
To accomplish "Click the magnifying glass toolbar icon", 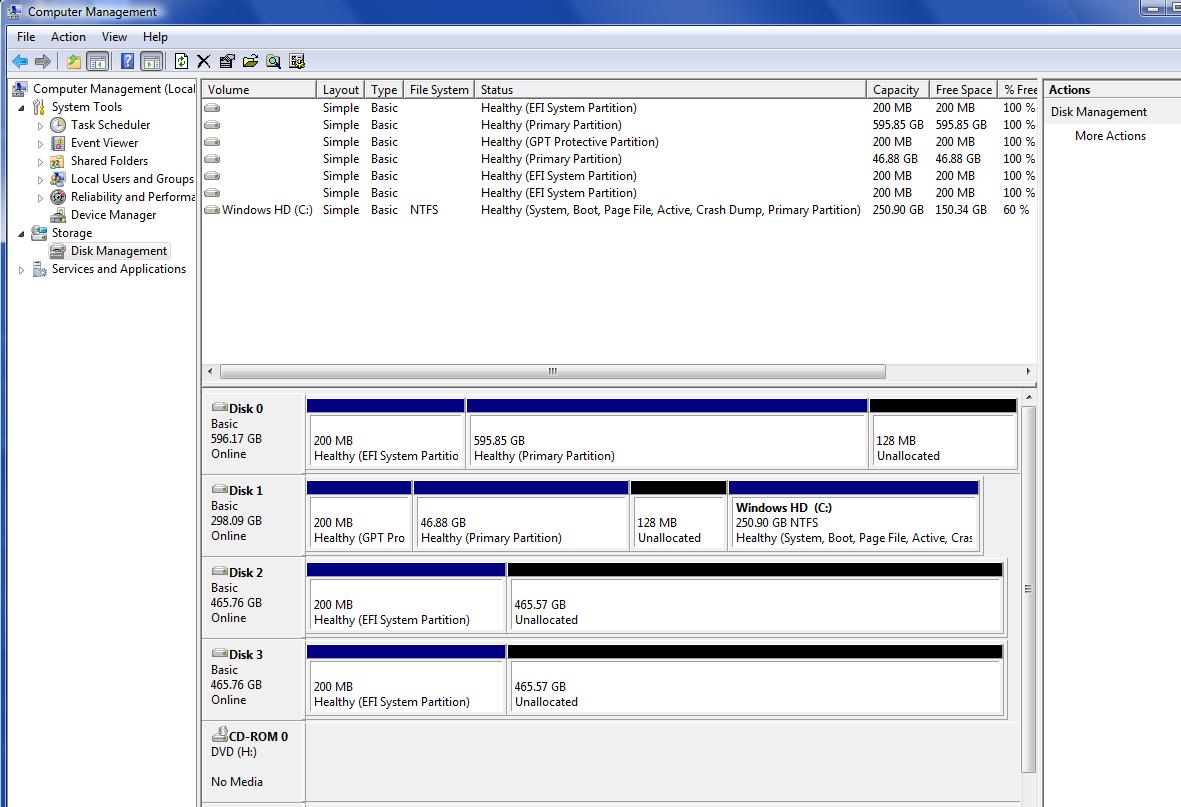I will point(273,61).
